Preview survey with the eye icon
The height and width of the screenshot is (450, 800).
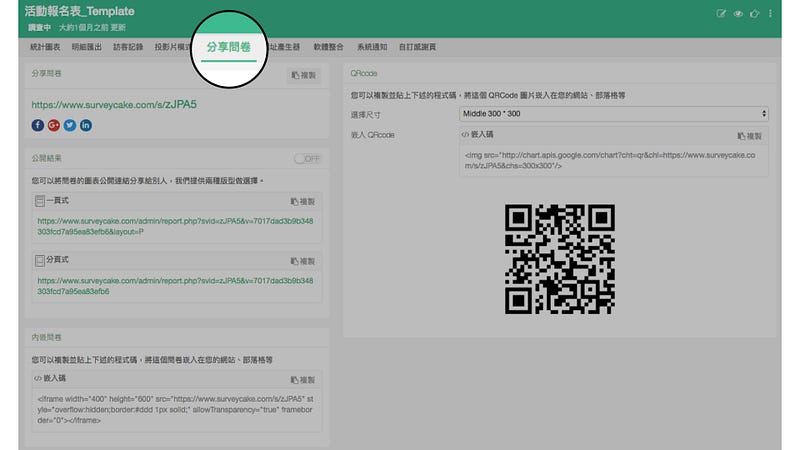738,14
